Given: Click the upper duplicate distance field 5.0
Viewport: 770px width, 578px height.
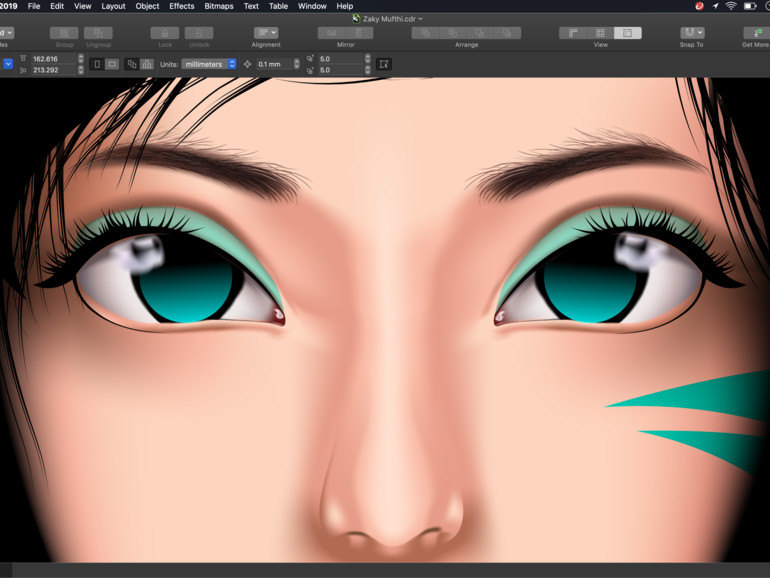Looking at the screenshot, I should (x=340, y=58).
